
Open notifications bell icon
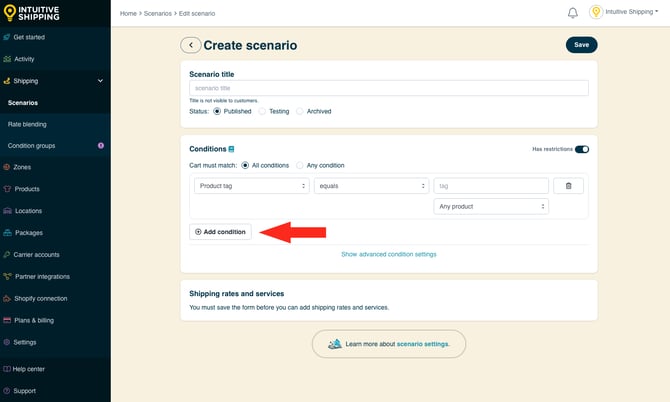[x=573, y=13]
